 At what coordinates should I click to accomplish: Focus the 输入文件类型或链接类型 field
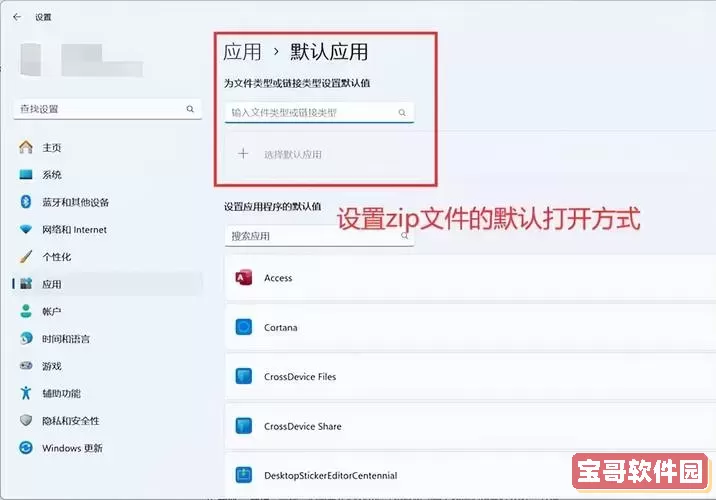point(319,113)
